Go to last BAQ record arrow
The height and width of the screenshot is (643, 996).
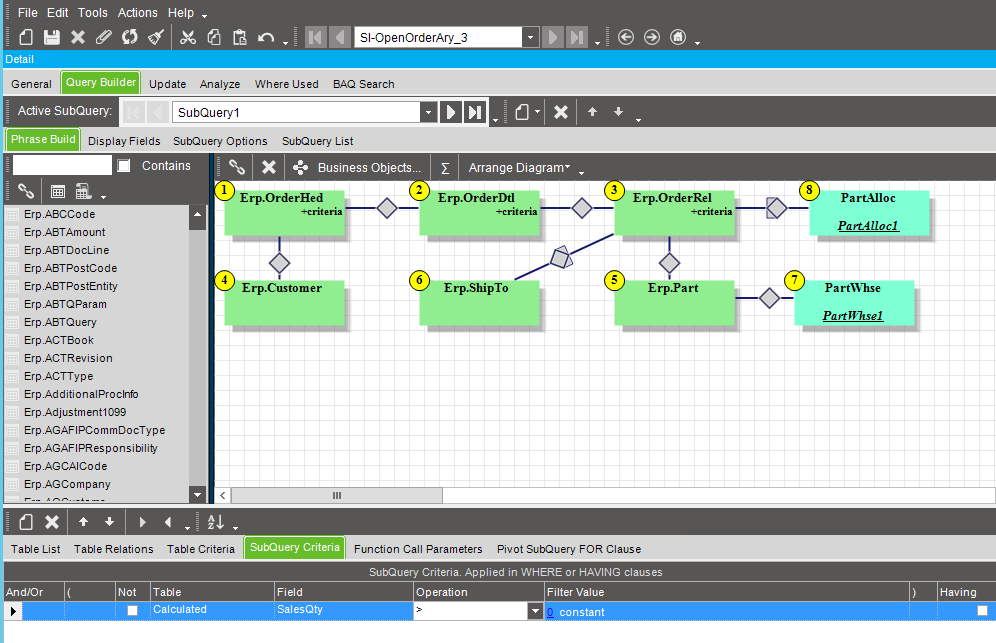[x=577, y=37]
